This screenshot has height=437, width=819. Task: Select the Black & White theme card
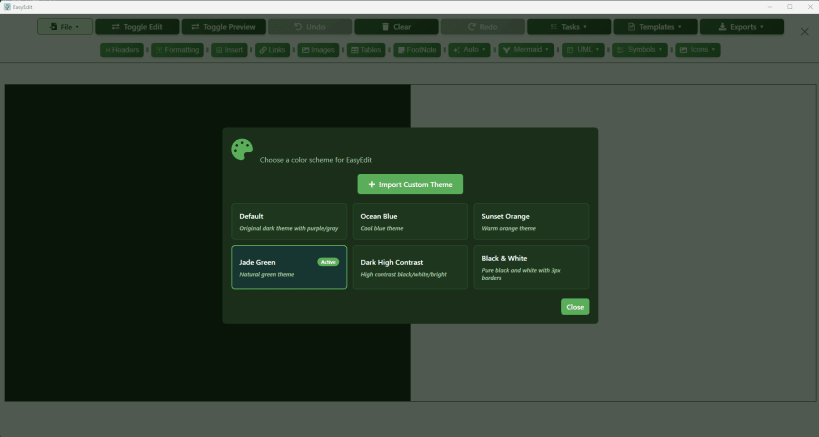531,267
